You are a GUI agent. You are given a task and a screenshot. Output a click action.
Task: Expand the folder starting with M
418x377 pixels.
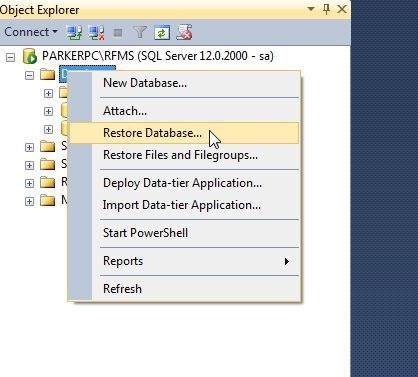pos(29,201)
